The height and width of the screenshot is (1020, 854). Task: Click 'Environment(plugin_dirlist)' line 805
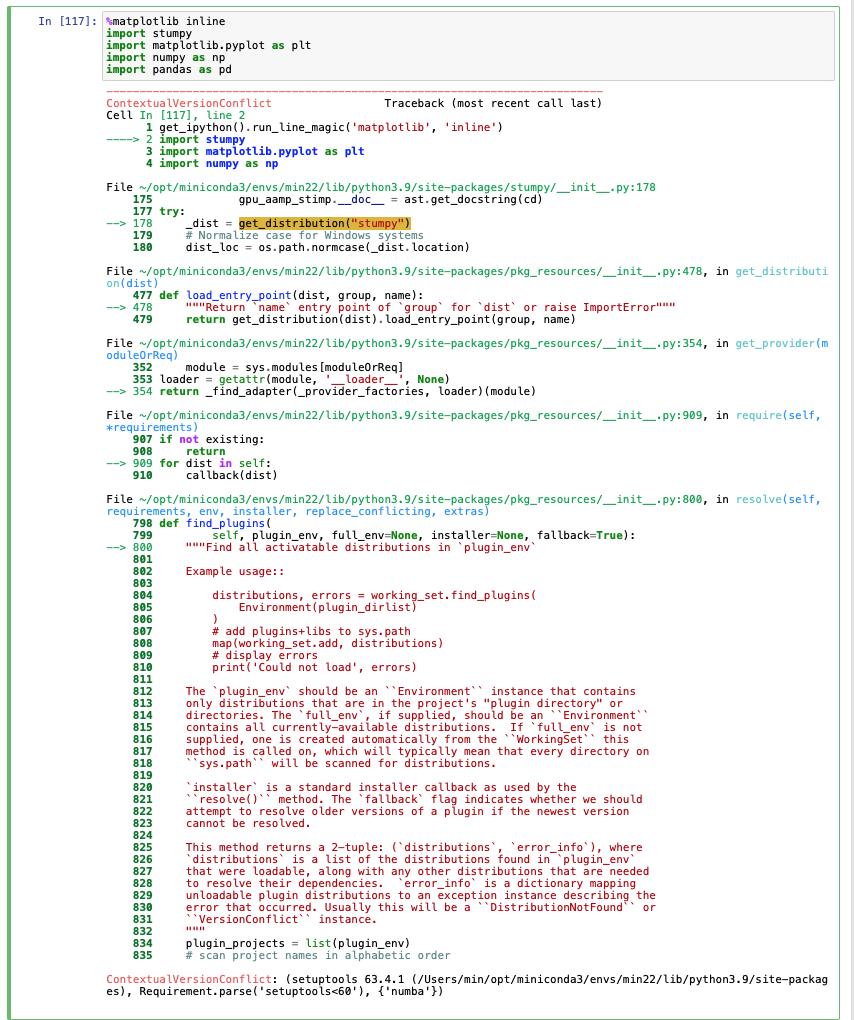327,608
